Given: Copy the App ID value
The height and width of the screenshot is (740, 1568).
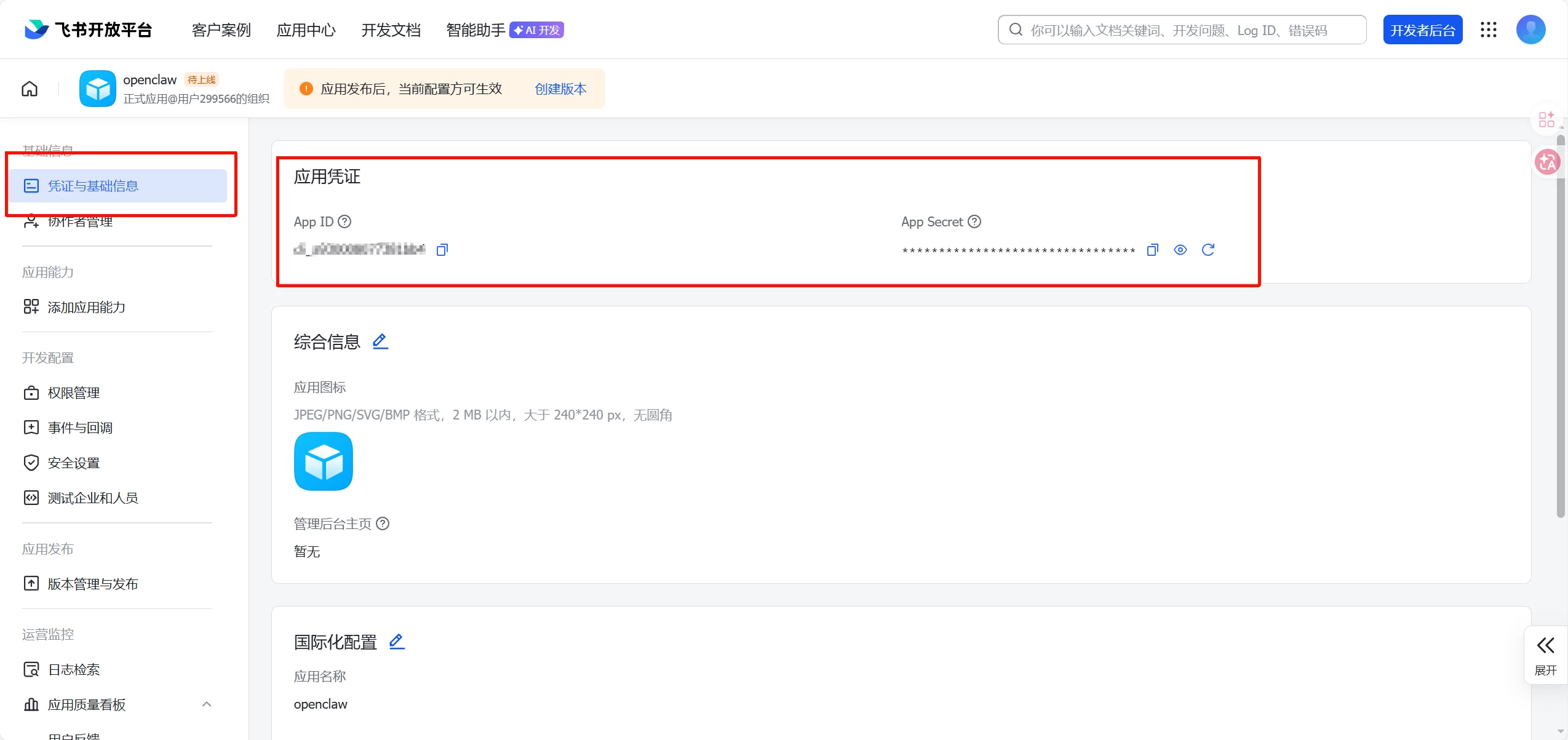Looking at the screenshot, I should coord(442,250).
